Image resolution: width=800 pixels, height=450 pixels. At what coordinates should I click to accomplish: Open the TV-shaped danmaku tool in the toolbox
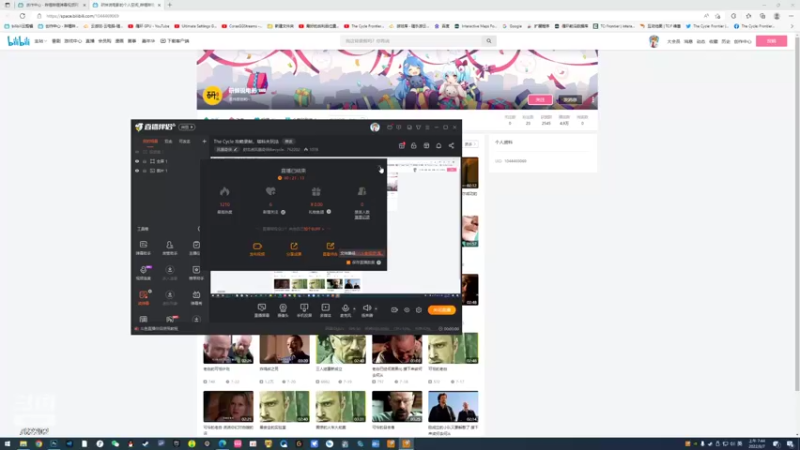pos(196,297)
